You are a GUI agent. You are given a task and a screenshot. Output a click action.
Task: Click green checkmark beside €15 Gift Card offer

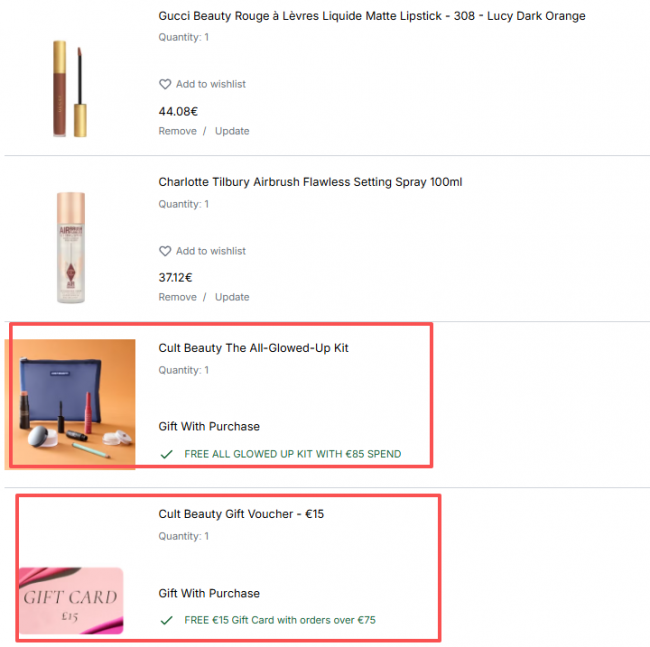(x=166, y=620)
